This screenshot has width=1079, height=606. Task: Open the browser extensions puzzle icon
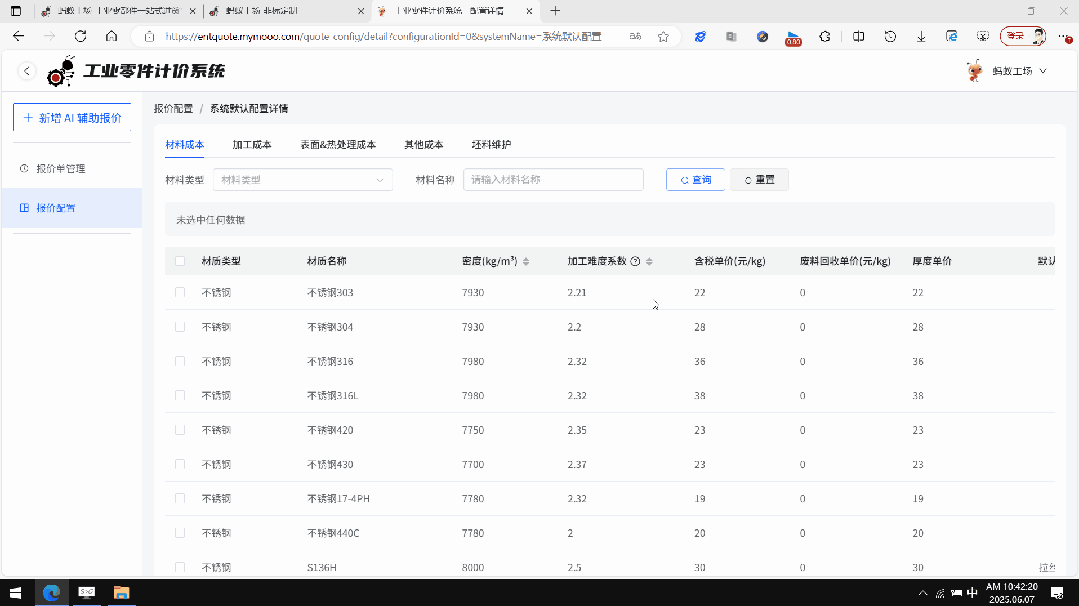pyautogui.click(x=825, y=36)
